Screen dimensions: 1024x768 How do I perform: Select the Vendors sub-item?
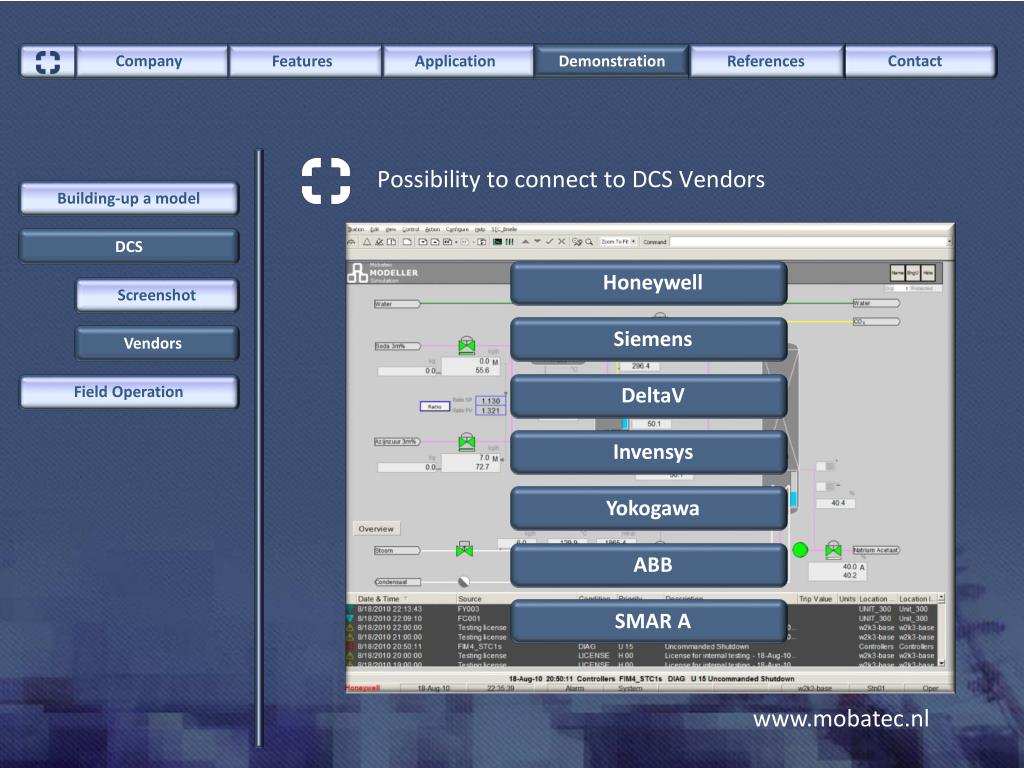[x=157, y=343]
